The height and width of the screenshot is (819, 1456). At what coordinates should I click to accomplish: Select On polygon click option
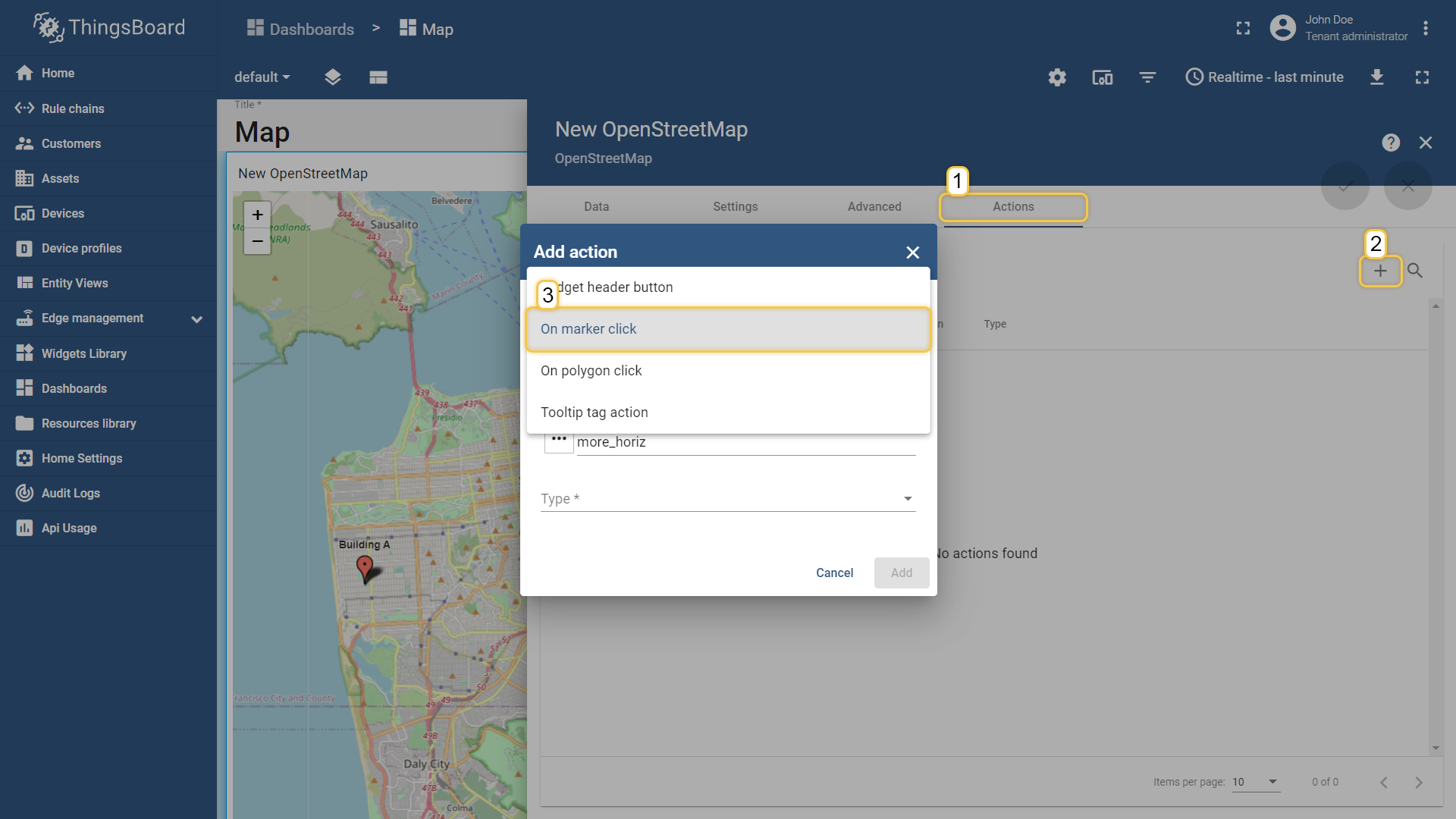[728, 371]
